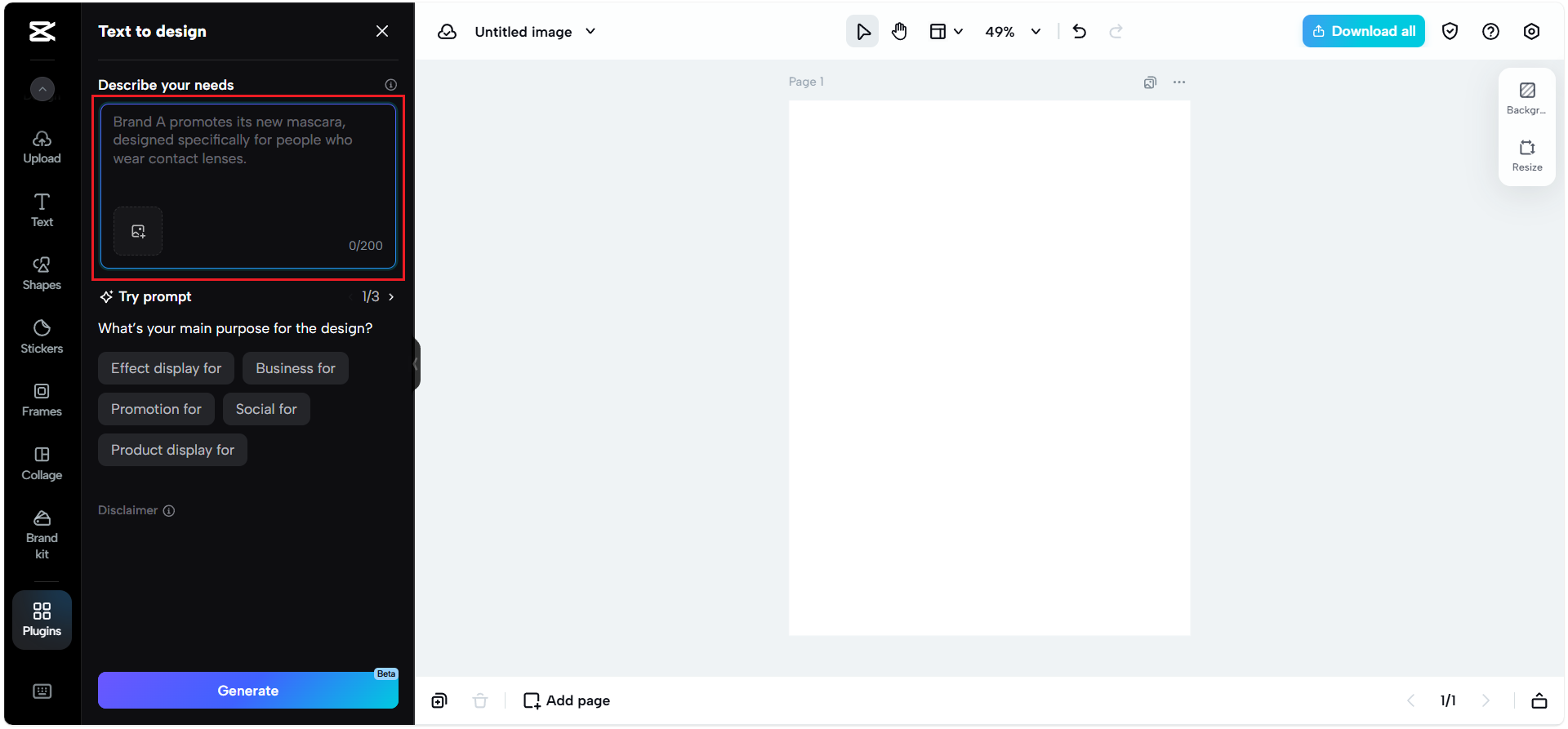1568x729 pixels.
Task: Open the Frames panel
Action: (x=42, y=400)
